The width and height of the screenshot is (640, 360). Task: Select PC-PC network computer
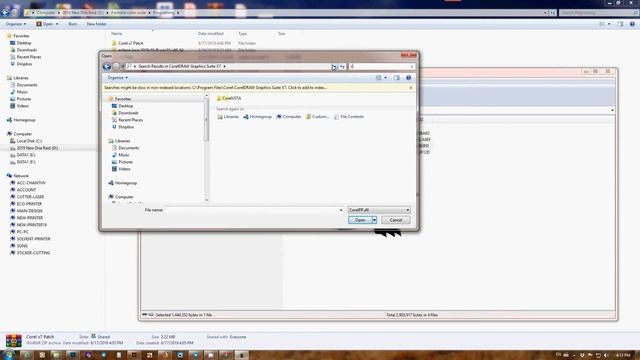(x=19, y=232)
